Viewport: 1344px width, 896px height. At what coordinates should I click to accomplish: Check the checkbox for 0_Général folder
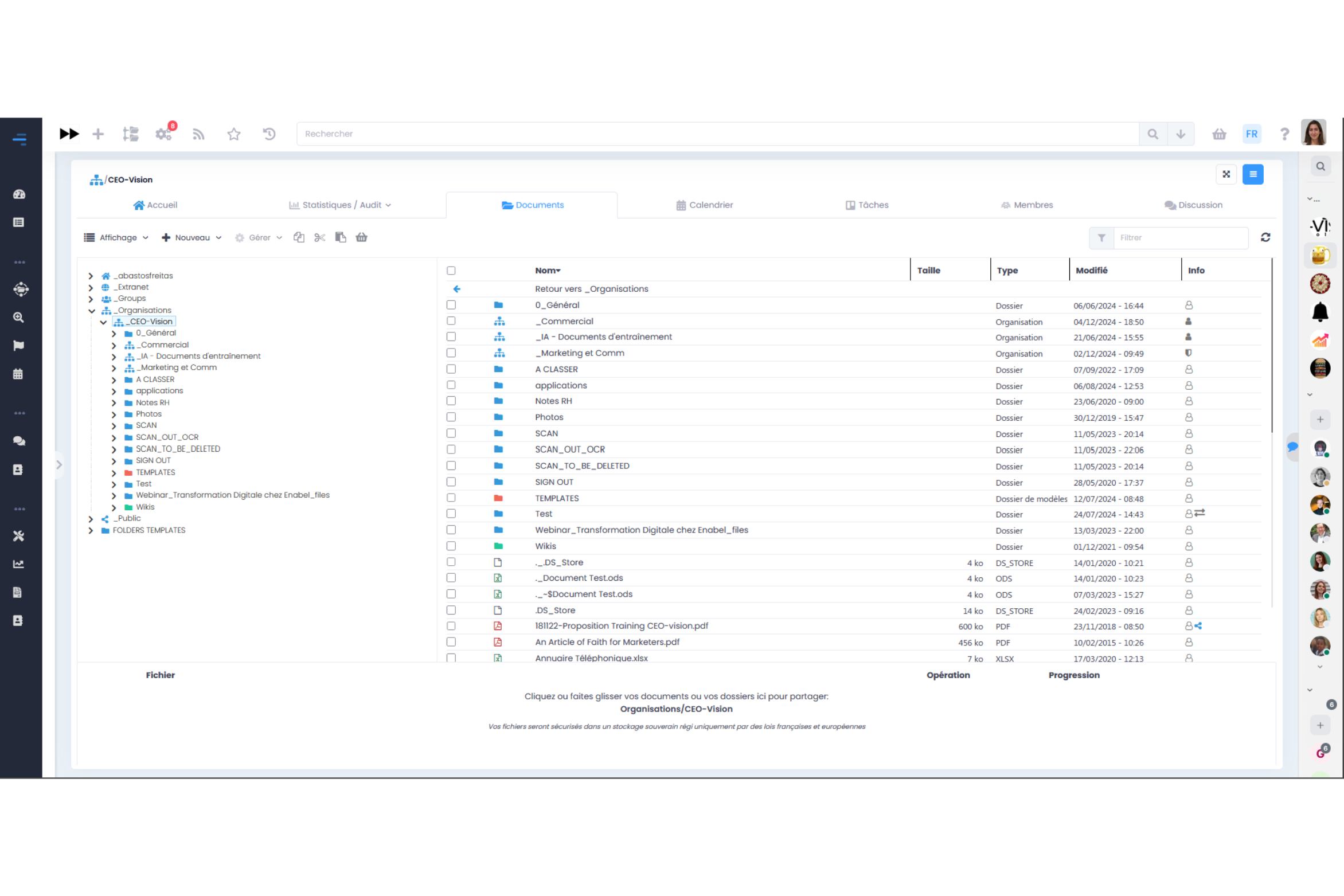[451, 305]
